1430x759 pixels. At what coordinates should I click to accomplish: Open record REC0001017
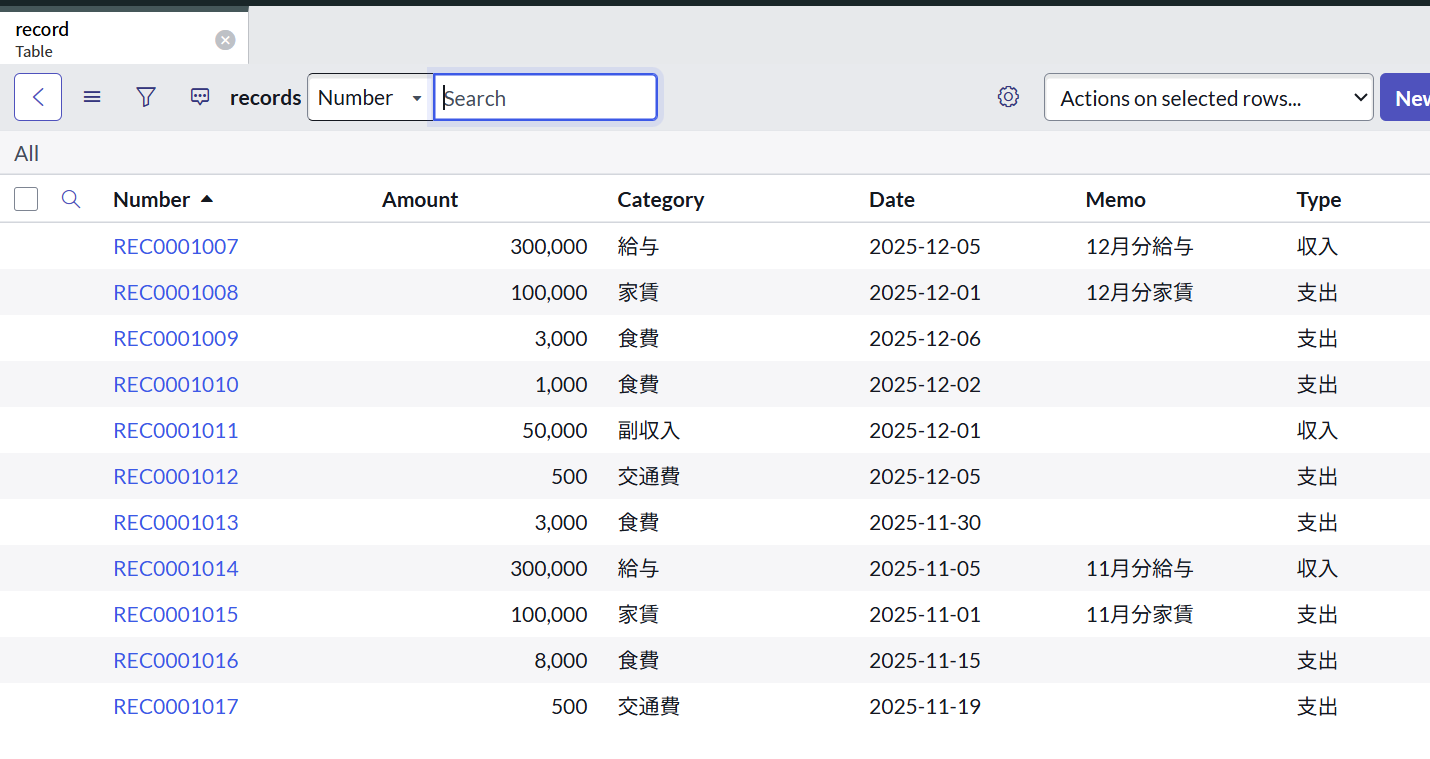pyautogui.click(x=176, y=706)
